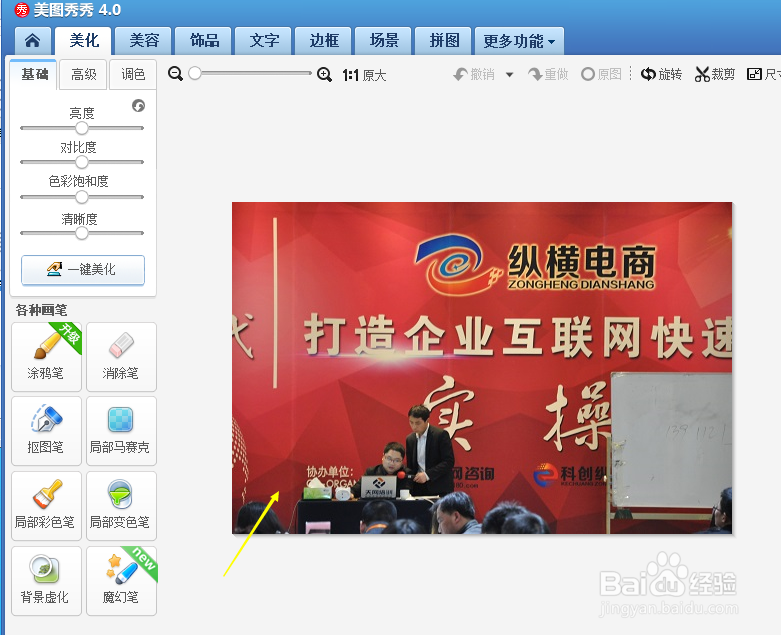Open the 场景 tab

pyautogui.click(x=384, y=40)
